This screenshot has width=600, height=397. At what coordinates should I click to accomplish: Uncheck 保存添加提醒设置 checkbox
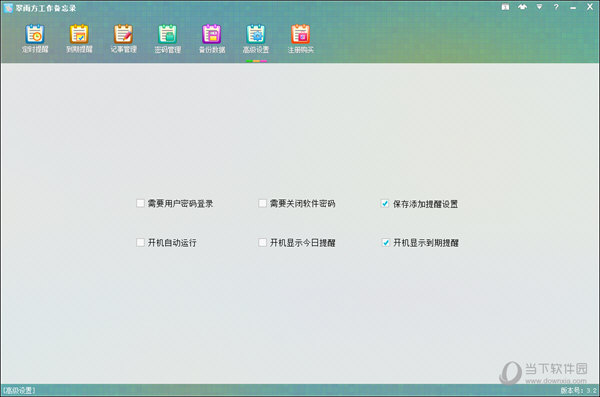[385, 204]
